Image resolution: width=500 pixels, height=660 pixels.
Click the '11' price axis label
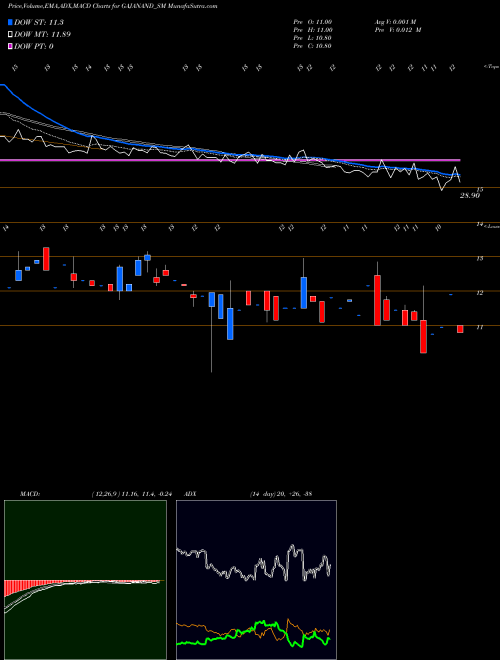pyautogui.click(x=479, y=327)
